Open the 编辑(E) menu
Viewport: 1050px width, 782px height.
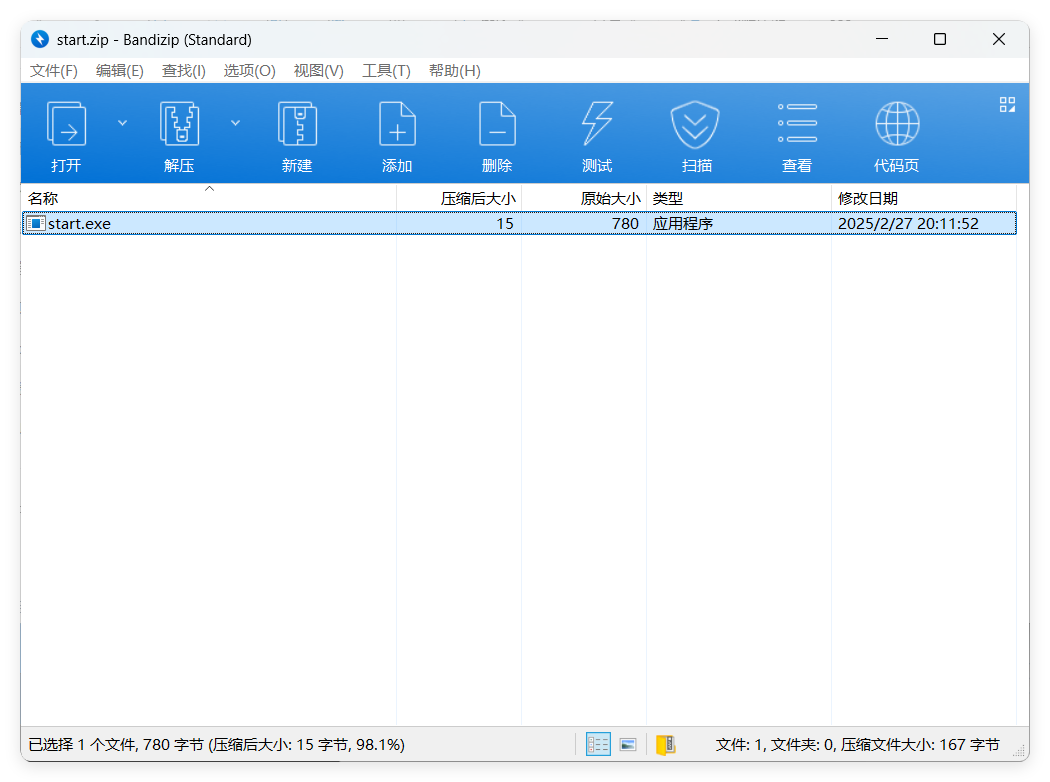pyautogui.click(x=119, y=71)
